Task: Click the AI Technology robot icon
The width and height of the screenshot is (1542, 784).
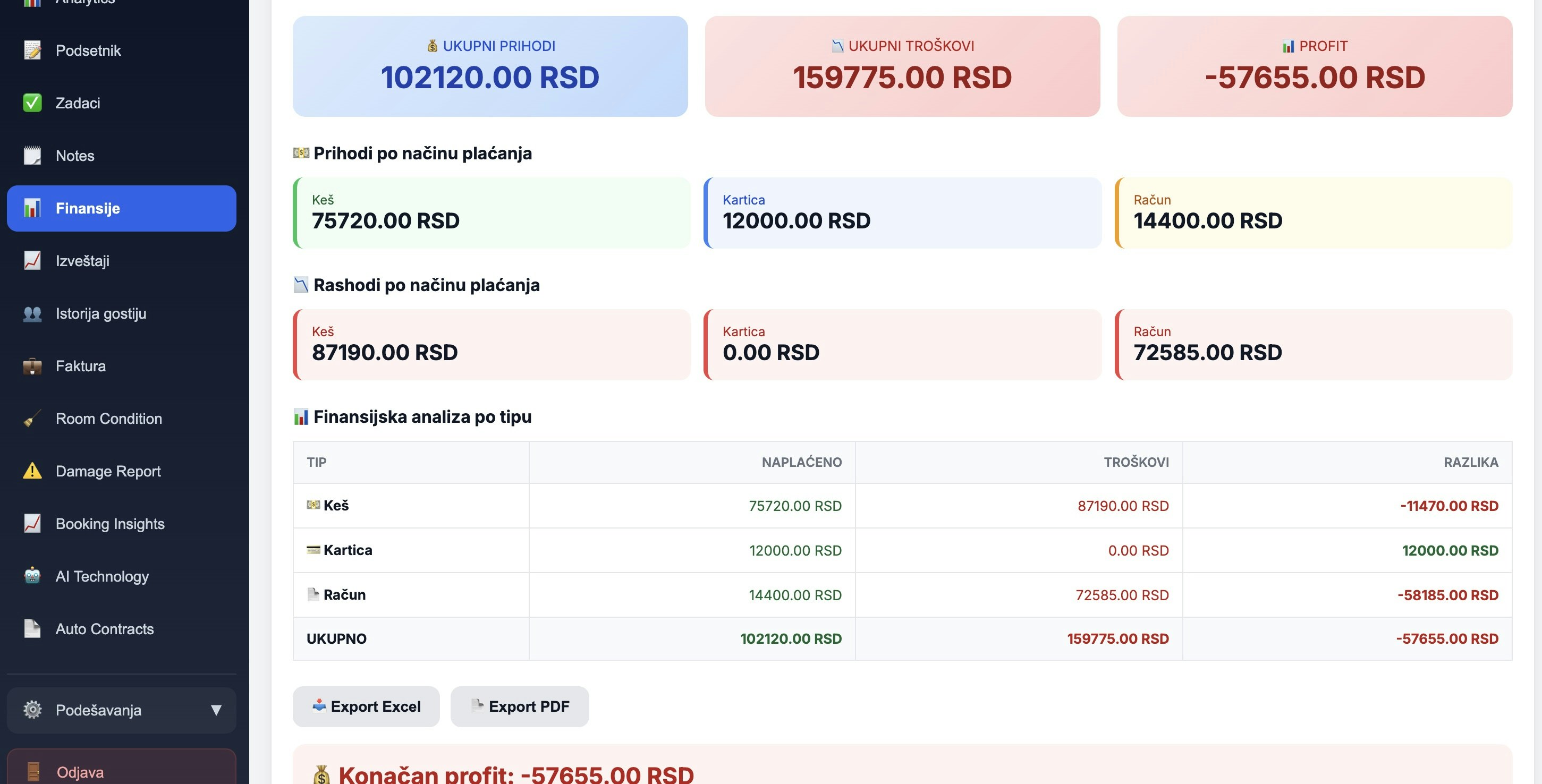Action: click(x=32, y=576)
